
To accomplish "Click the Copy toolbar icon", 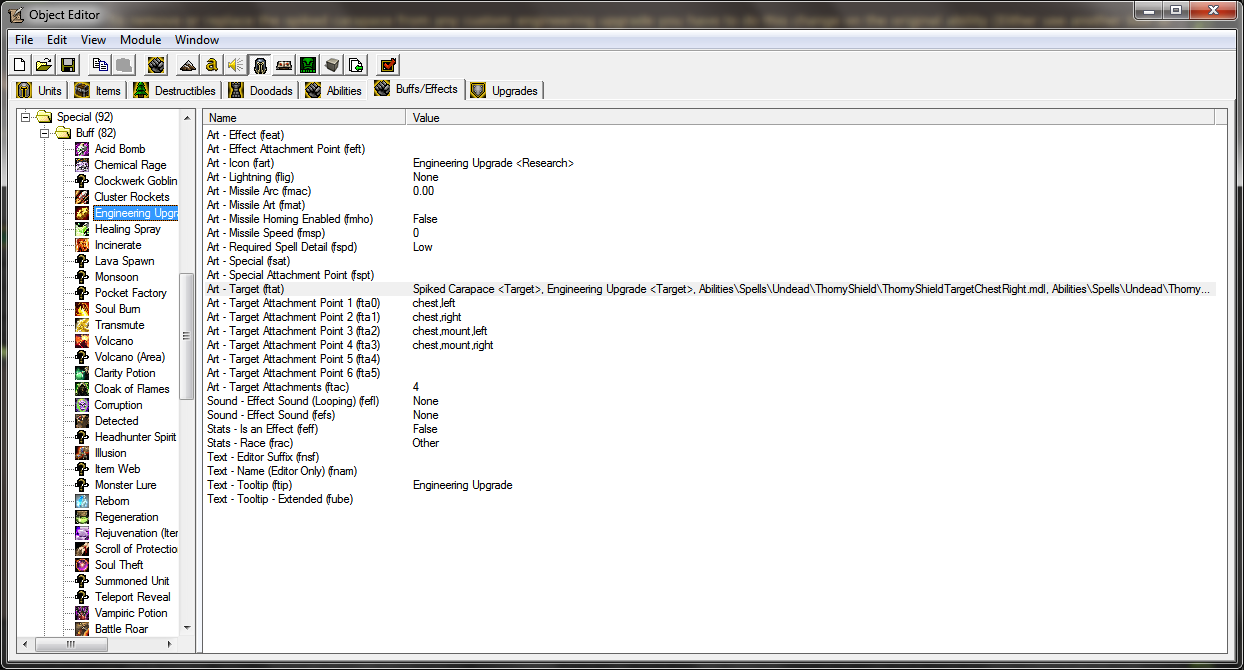I will pos(99,65).
